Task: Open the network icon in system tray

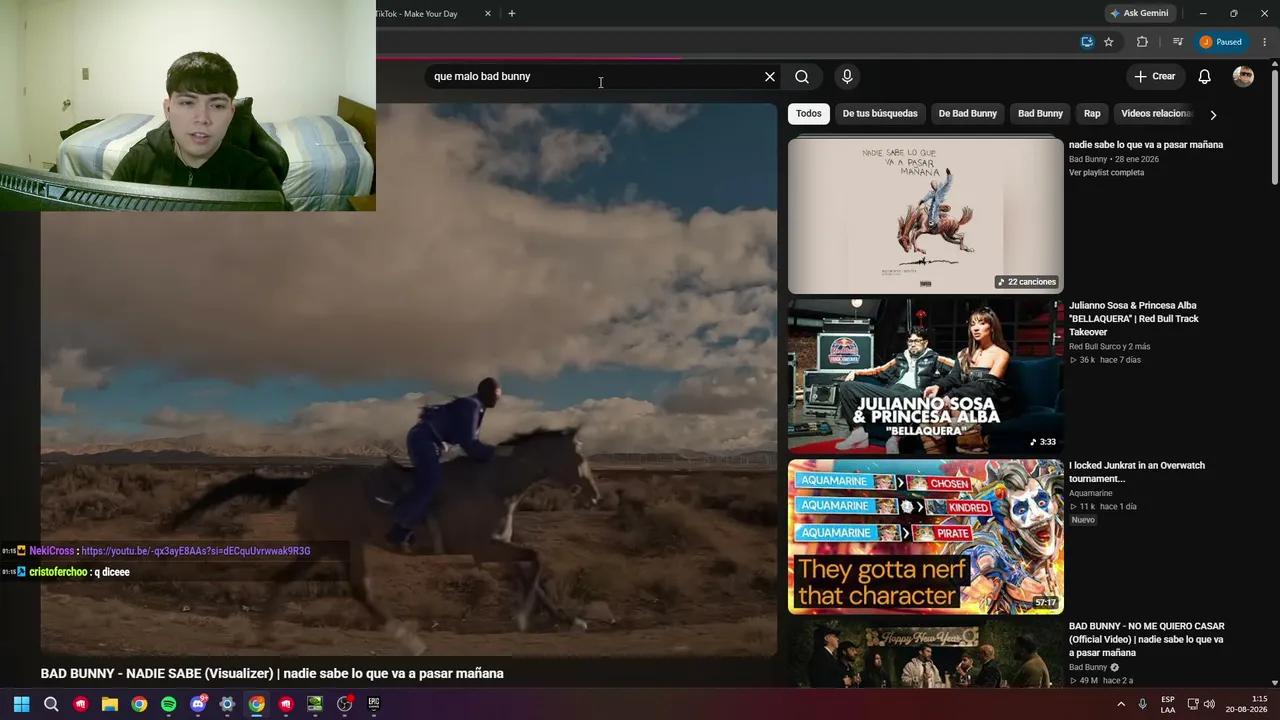Action: click(x=1194, y=704)
